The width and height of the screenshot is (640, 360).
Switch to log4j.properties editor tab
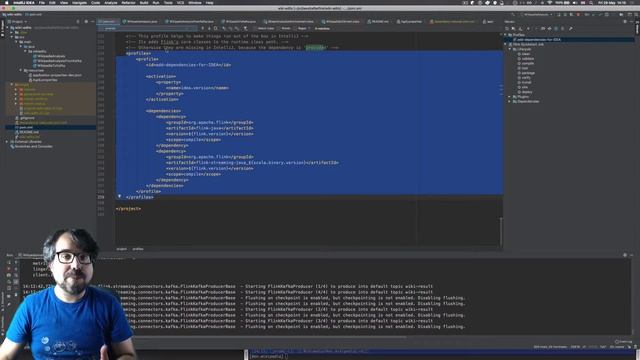click(409, 22)
